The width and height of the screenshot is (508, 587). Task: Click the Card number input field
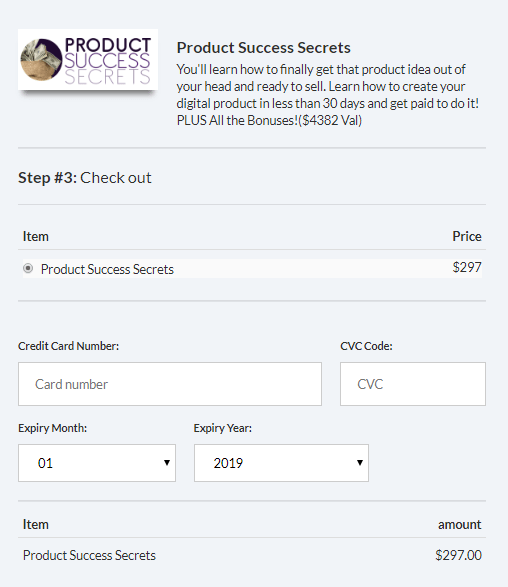click(x=170, y=384)
